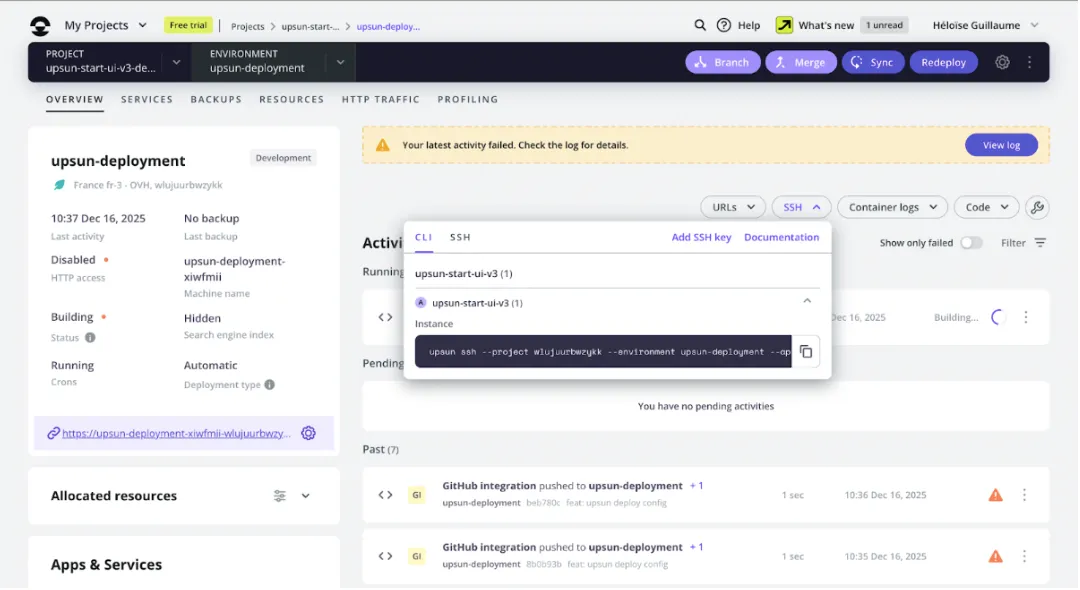Viewport: 1080px width, 590px height.
Task: Click the wrench icon right of the Code dropdown
Action: coord(1037,207)
